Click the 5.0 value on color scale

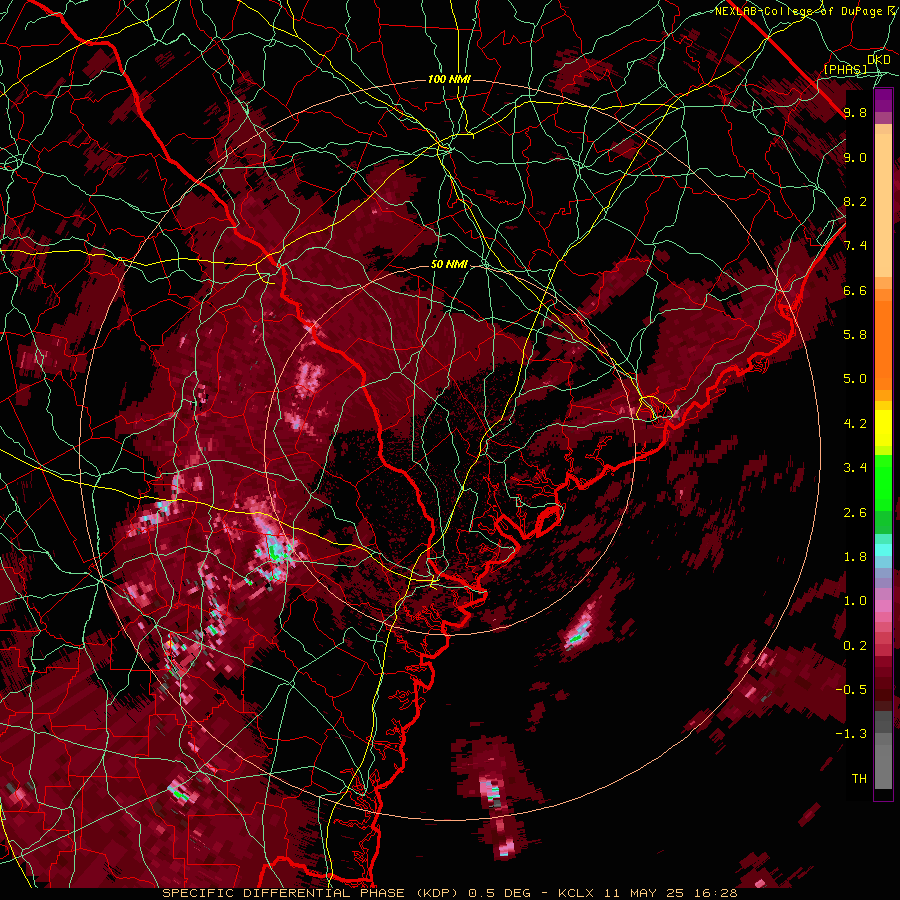coord(855,379)
